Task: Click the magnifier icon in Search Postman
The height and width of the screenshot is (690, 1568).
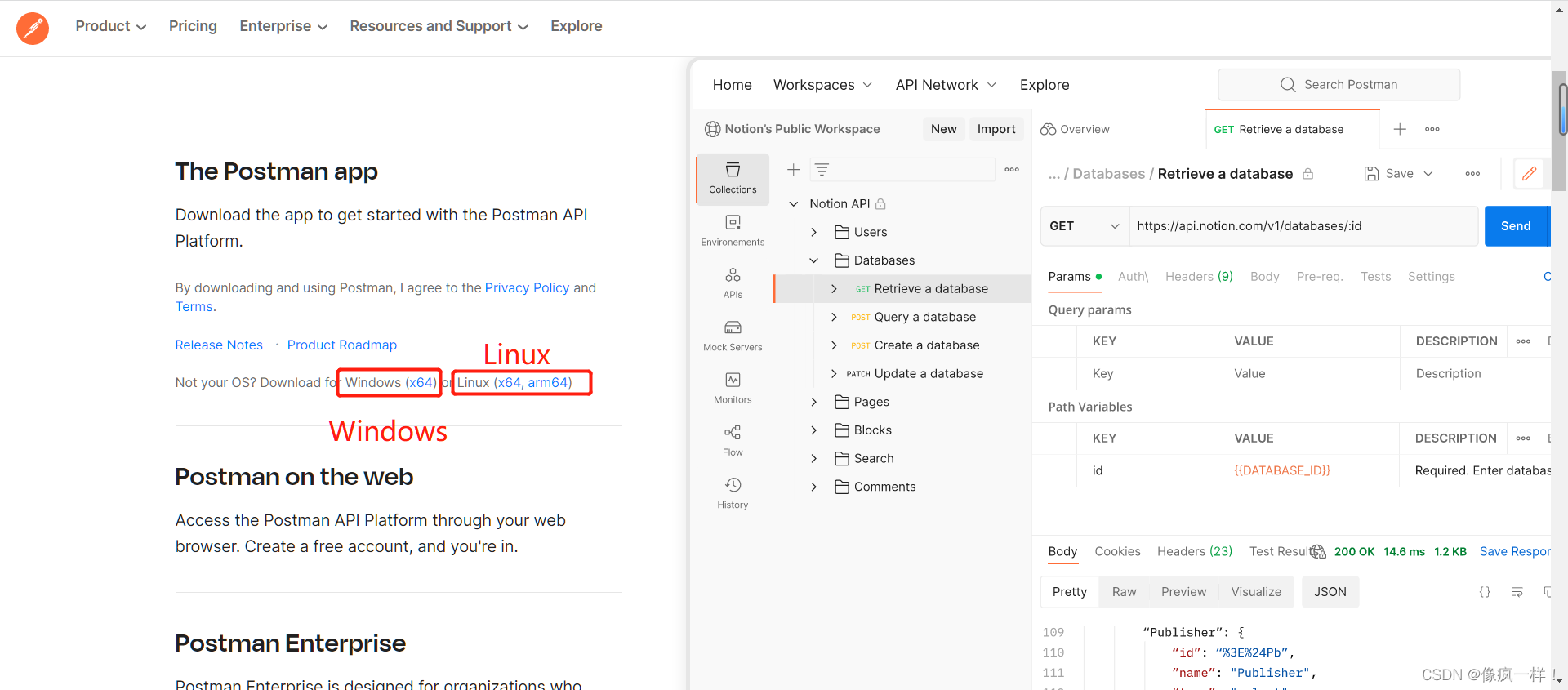Action: [1288, 85]
